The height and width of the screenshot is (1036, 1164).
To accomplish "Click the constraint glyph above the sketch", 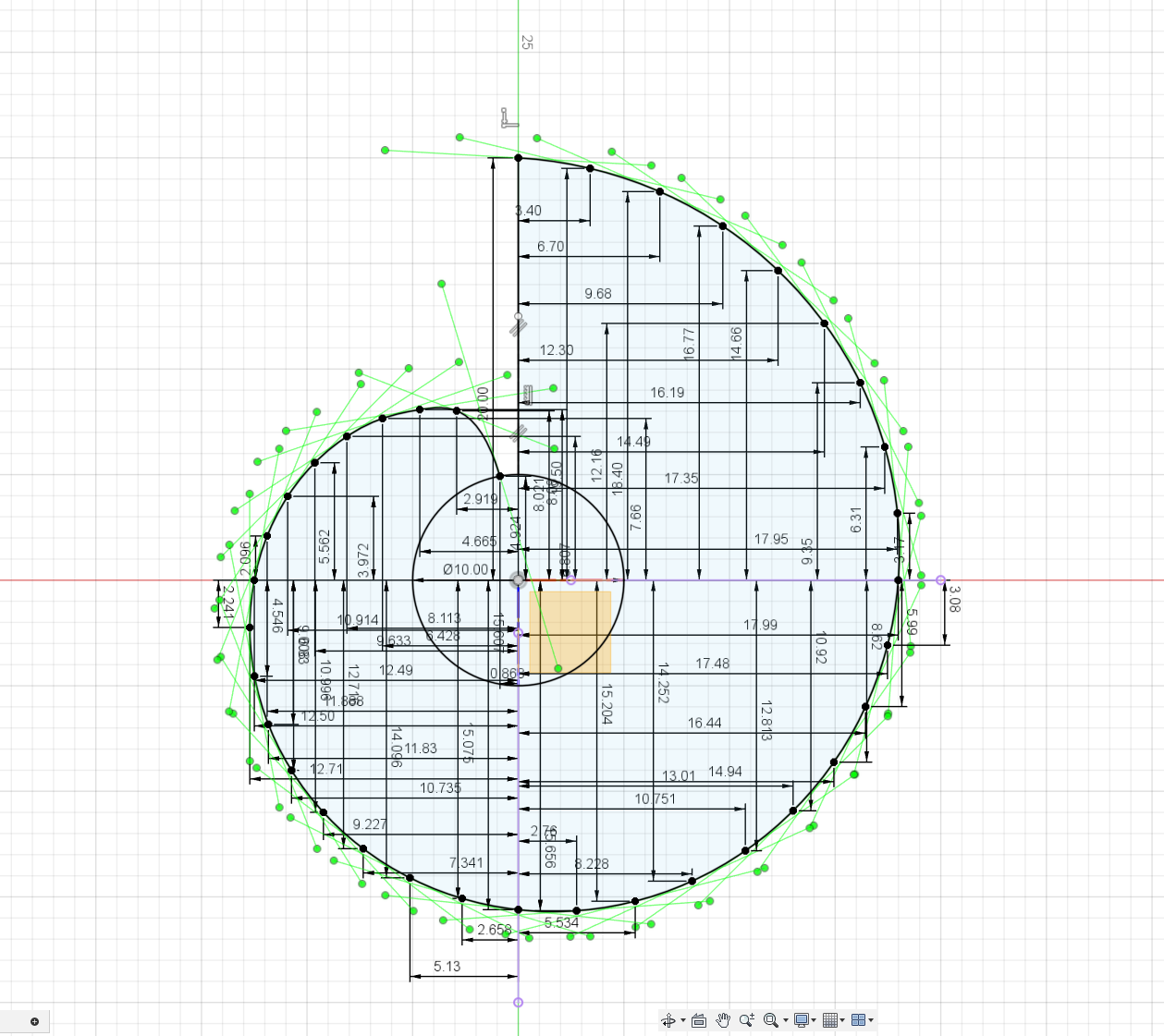I will [506, 117].
